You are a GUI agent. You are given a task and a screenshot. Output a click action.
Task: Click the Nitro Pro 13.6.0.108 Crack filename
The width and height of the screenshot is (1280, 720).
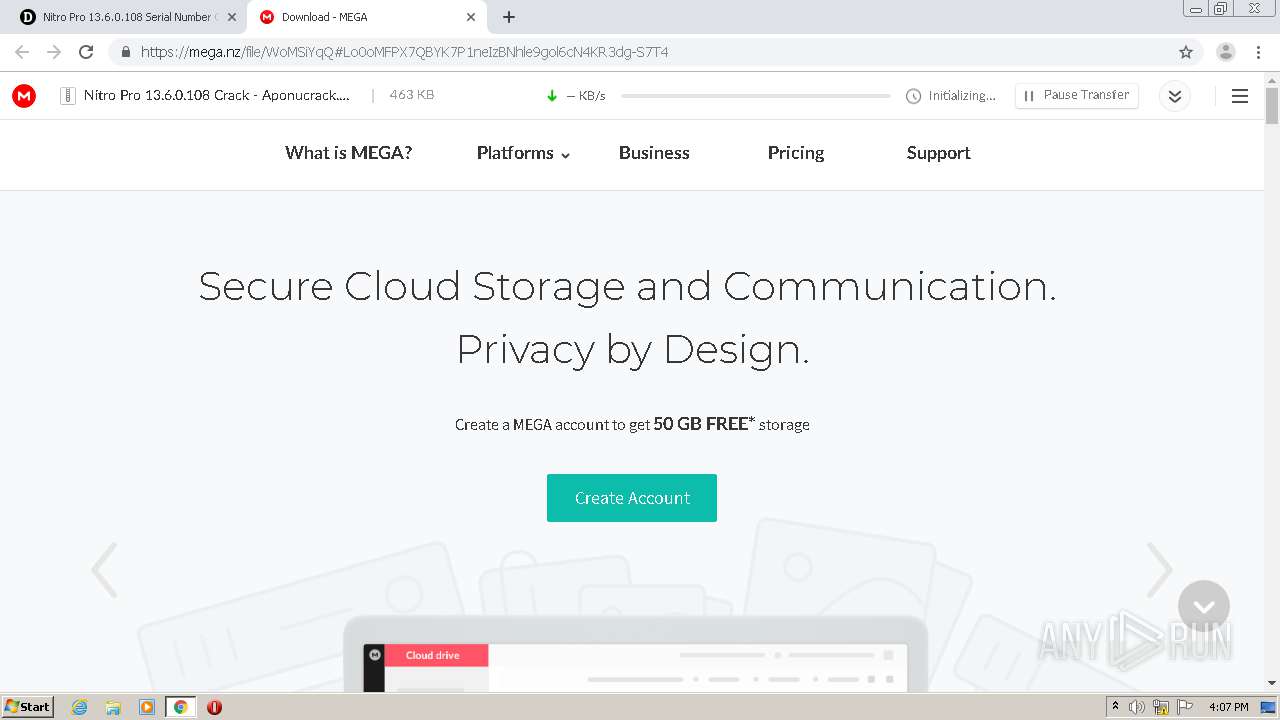click(217, 95)
